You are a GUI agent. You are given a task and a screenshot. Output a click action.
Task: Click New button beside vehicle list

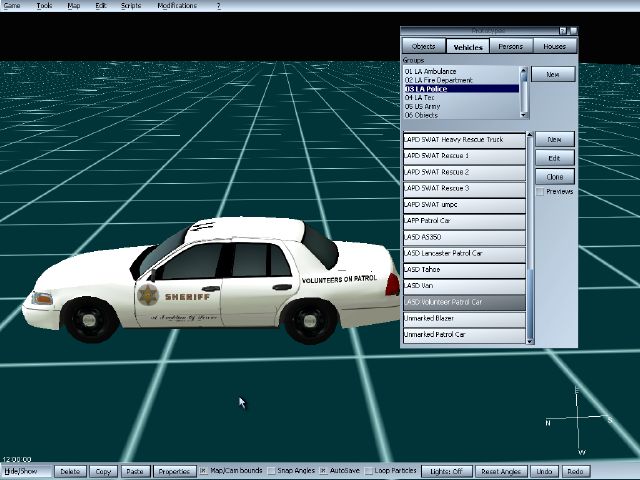(555, 139)
